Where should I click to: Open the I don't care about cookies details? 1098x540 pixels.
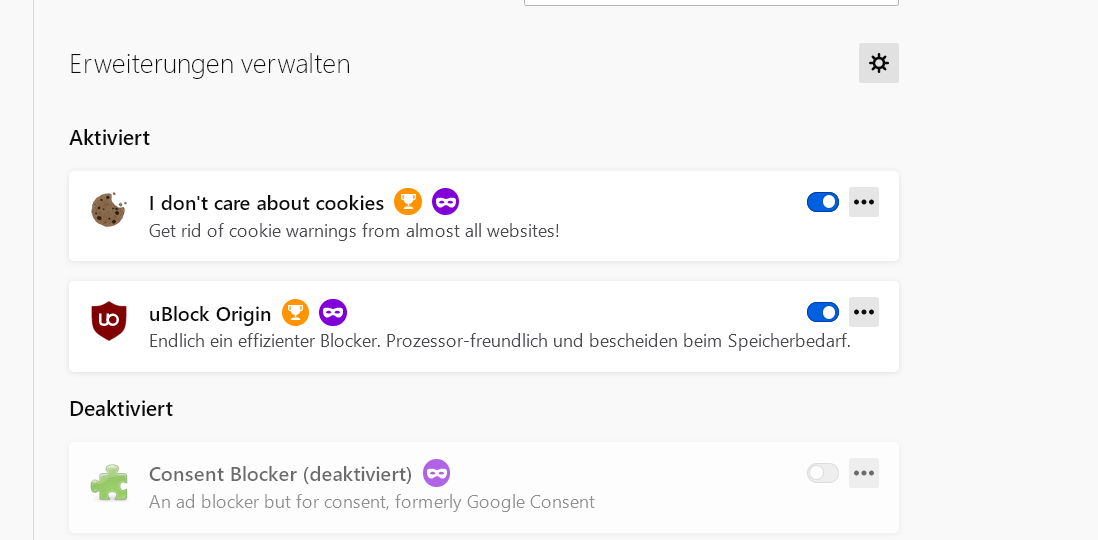tap(266, 203)
